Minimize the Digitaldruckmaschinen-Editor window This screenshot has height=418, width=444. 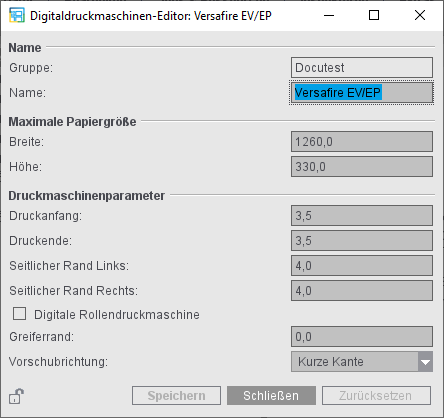[x=329, y=15]
